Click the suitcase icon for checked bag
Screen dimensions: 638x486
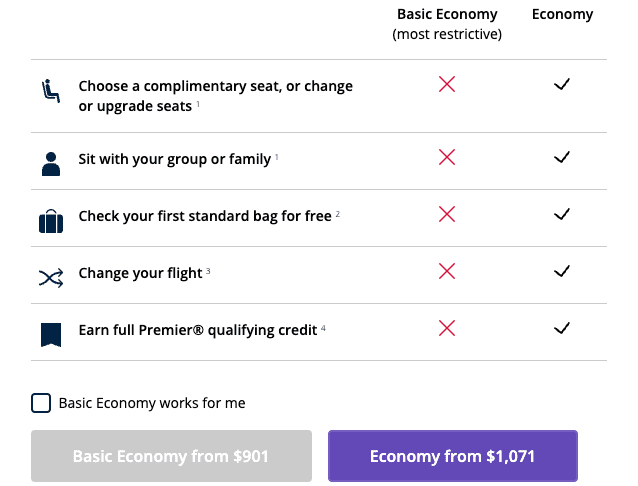[51, 221]
